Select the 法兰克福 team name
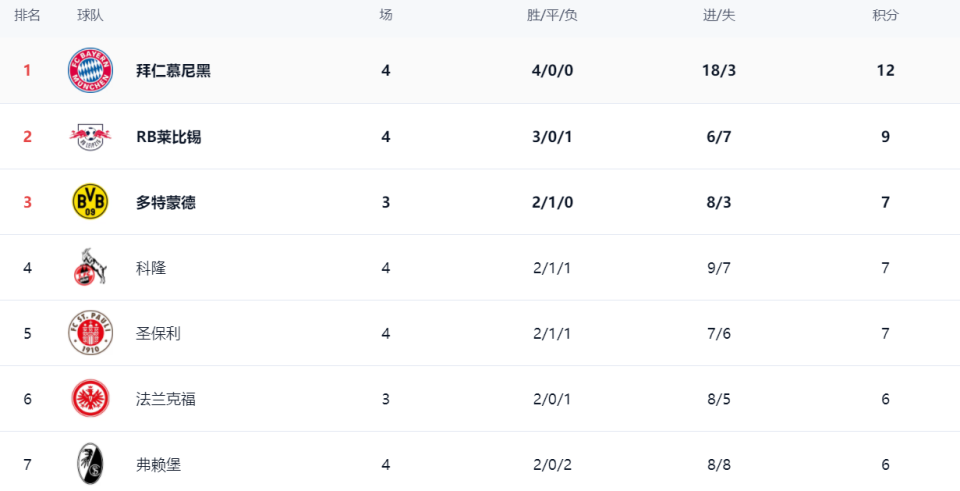The image size is (960, 491). (x=166, y=399)
